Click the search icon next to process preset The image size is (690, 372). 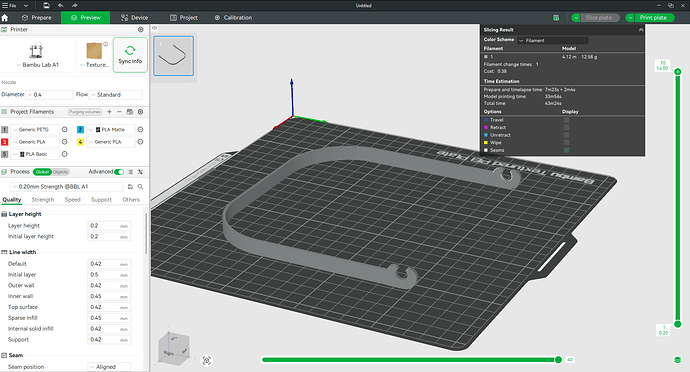(140, 187)
